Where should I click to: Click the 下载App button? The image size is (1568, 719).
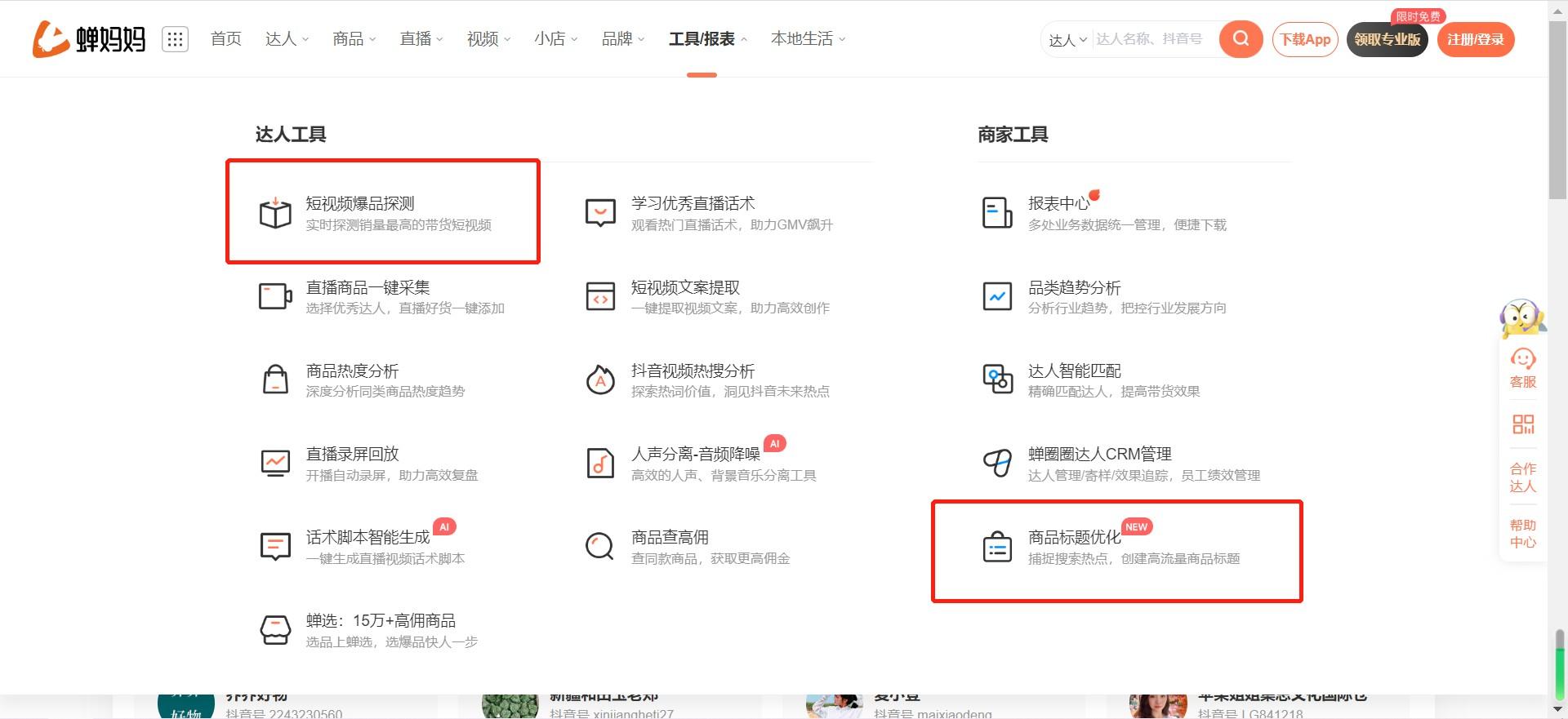[1305, 39]
